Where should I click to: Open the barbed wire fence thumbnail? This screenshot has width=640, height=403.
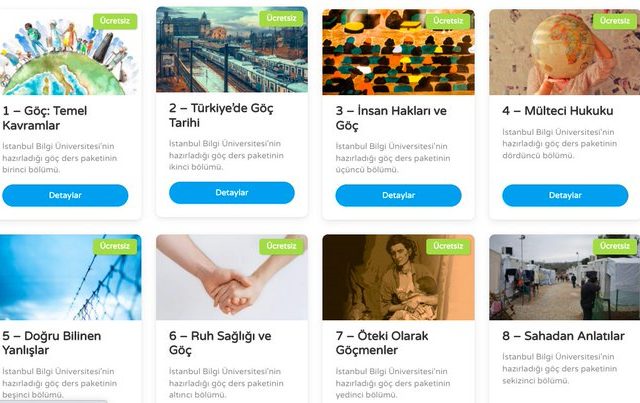click(x=70, y=277)
